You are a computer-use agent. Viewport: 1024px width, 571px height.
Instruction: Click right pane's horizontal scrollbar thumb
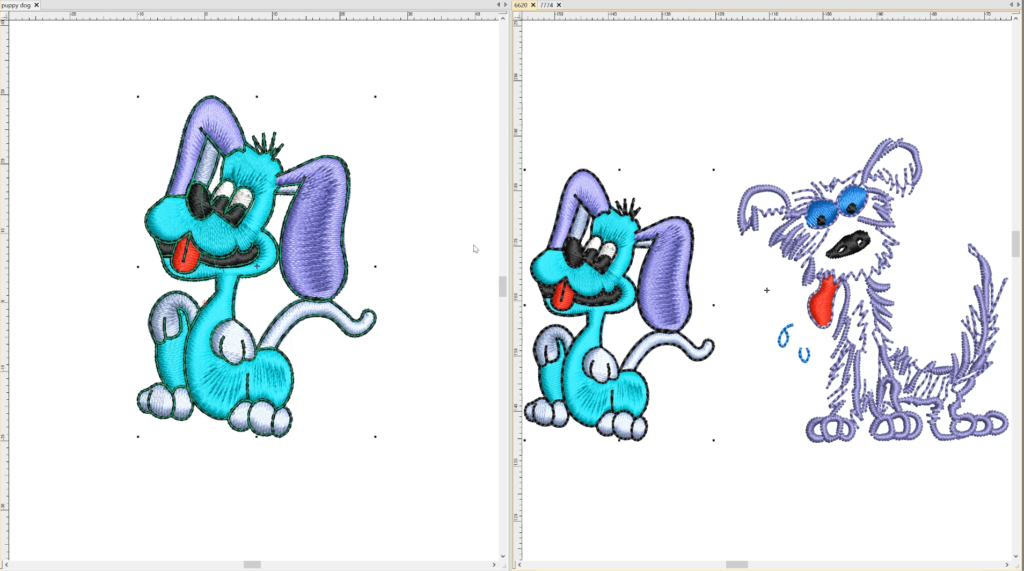(x=736, y=565)
